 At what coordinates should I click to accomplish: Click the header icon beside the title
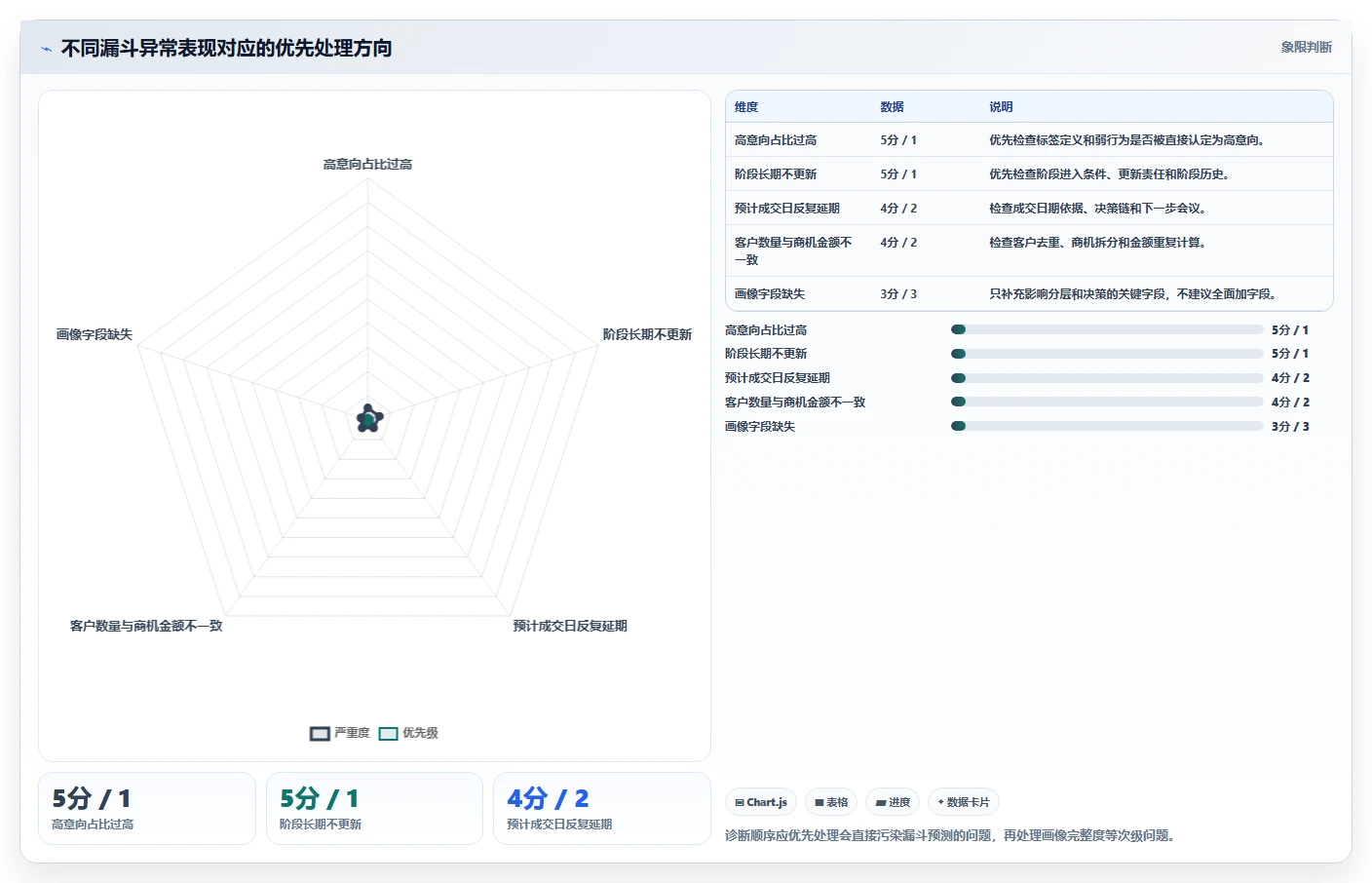coord(46,49)
